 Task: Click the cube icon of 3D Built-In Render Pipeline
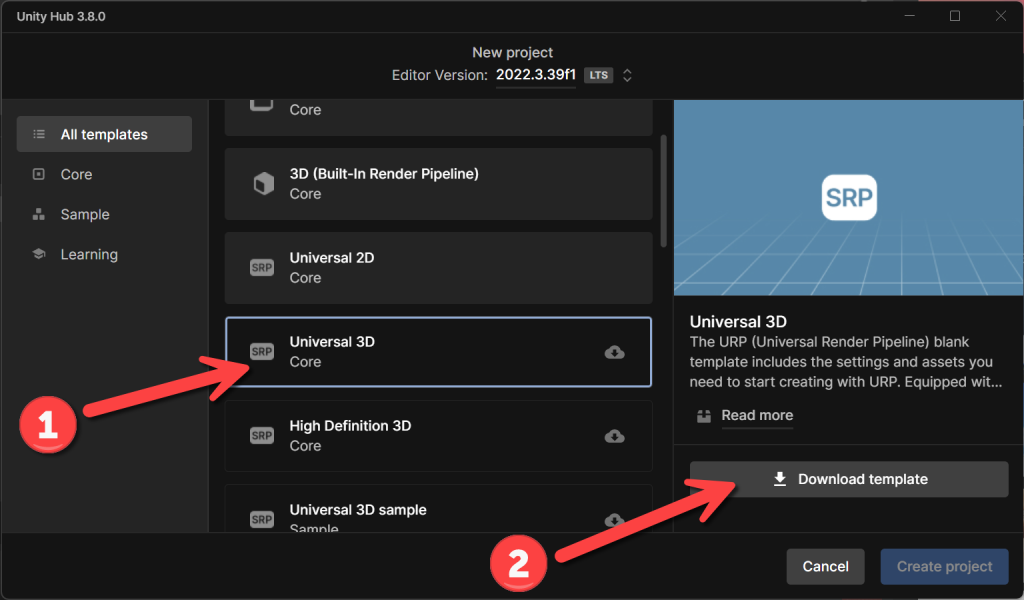tap(264, 183)
